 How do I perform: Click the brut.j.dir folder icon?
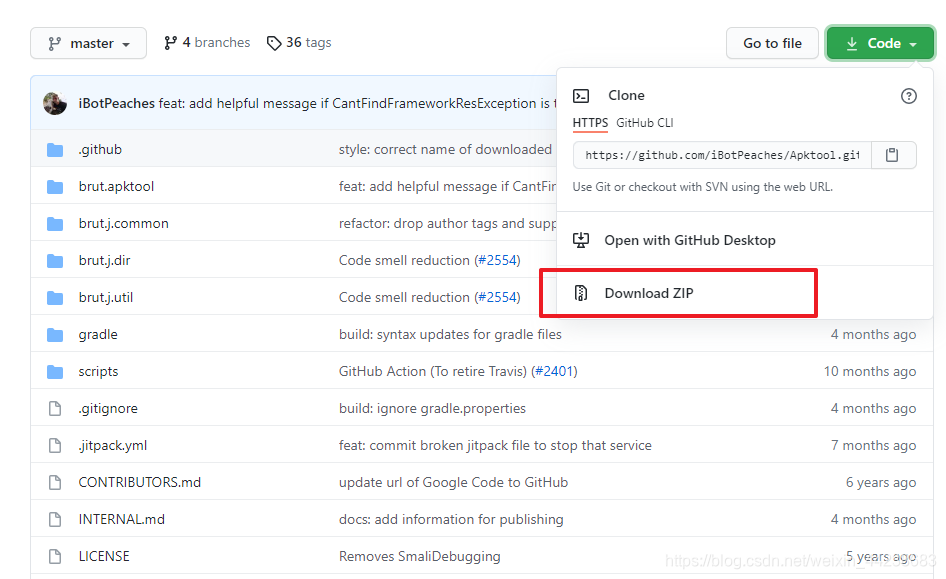tap(55, 261)
